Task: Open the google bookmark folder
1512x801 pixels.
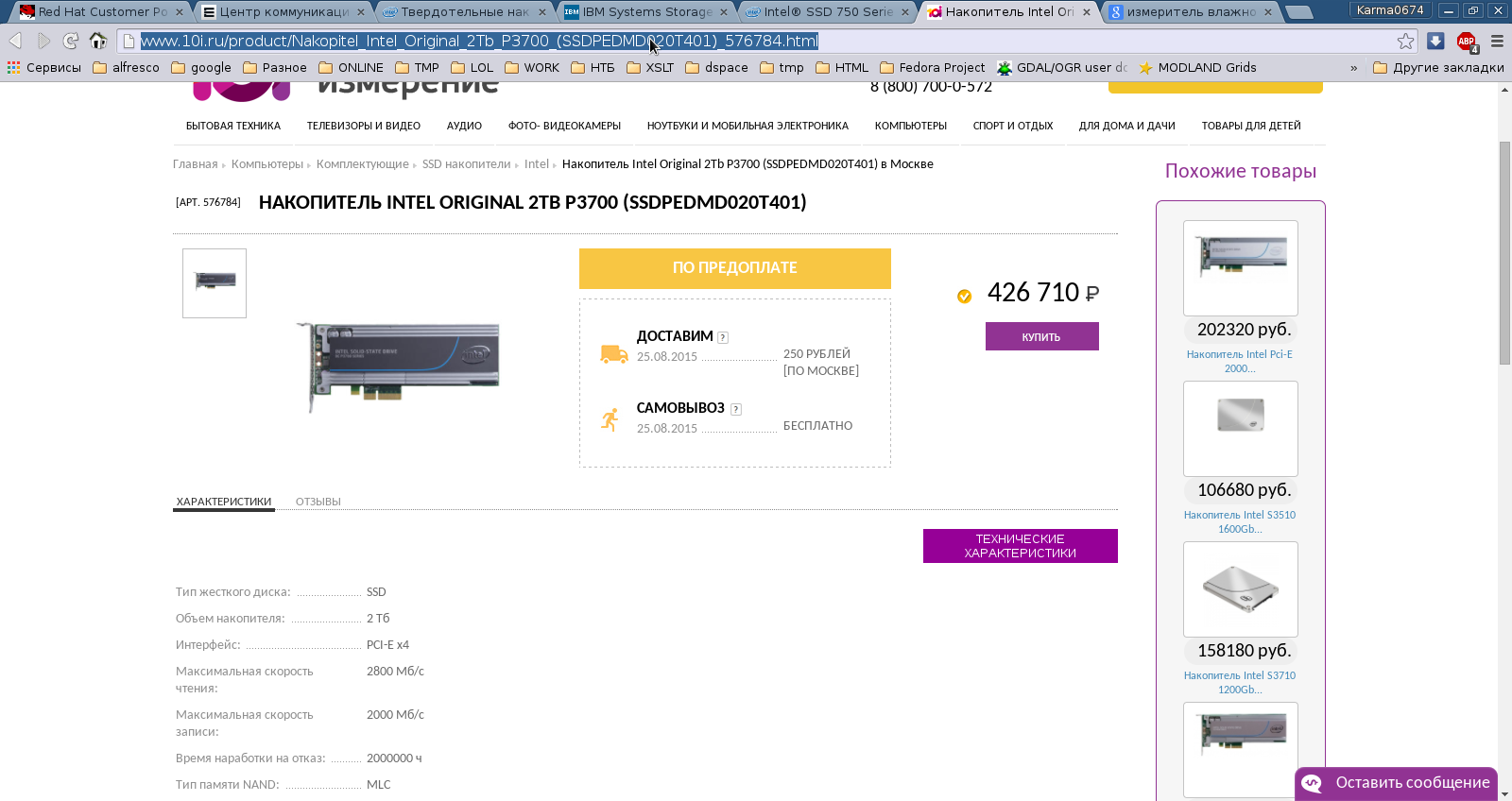Action: pos(201,67)
